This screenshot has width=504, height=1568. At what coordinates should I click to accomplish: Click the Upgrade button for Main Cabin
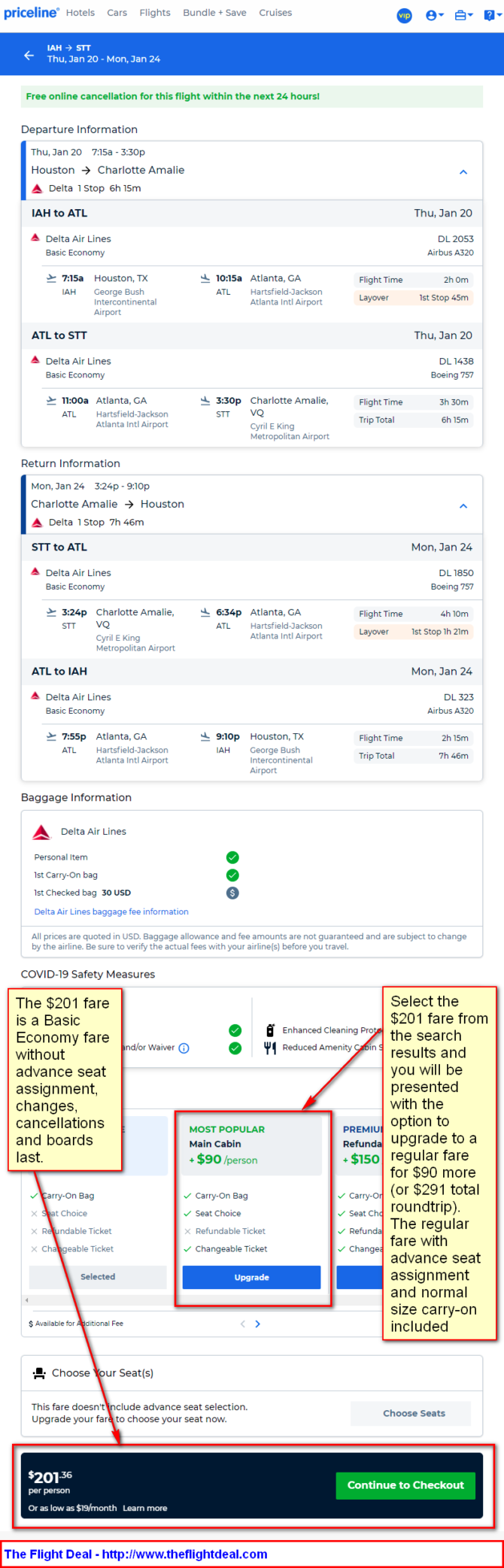[251, 1277]
